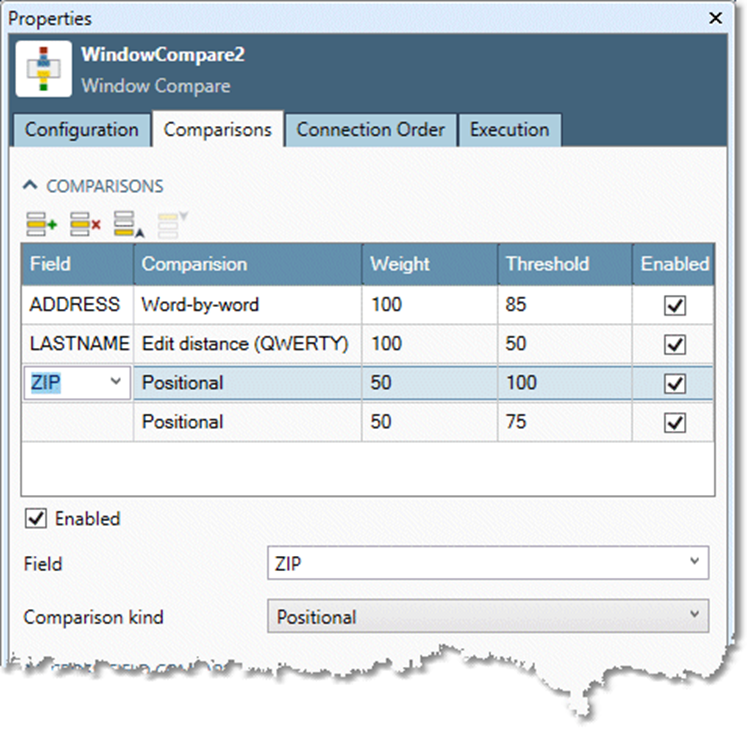
Task: Click the Threshold column header
Action: (546, 265)
